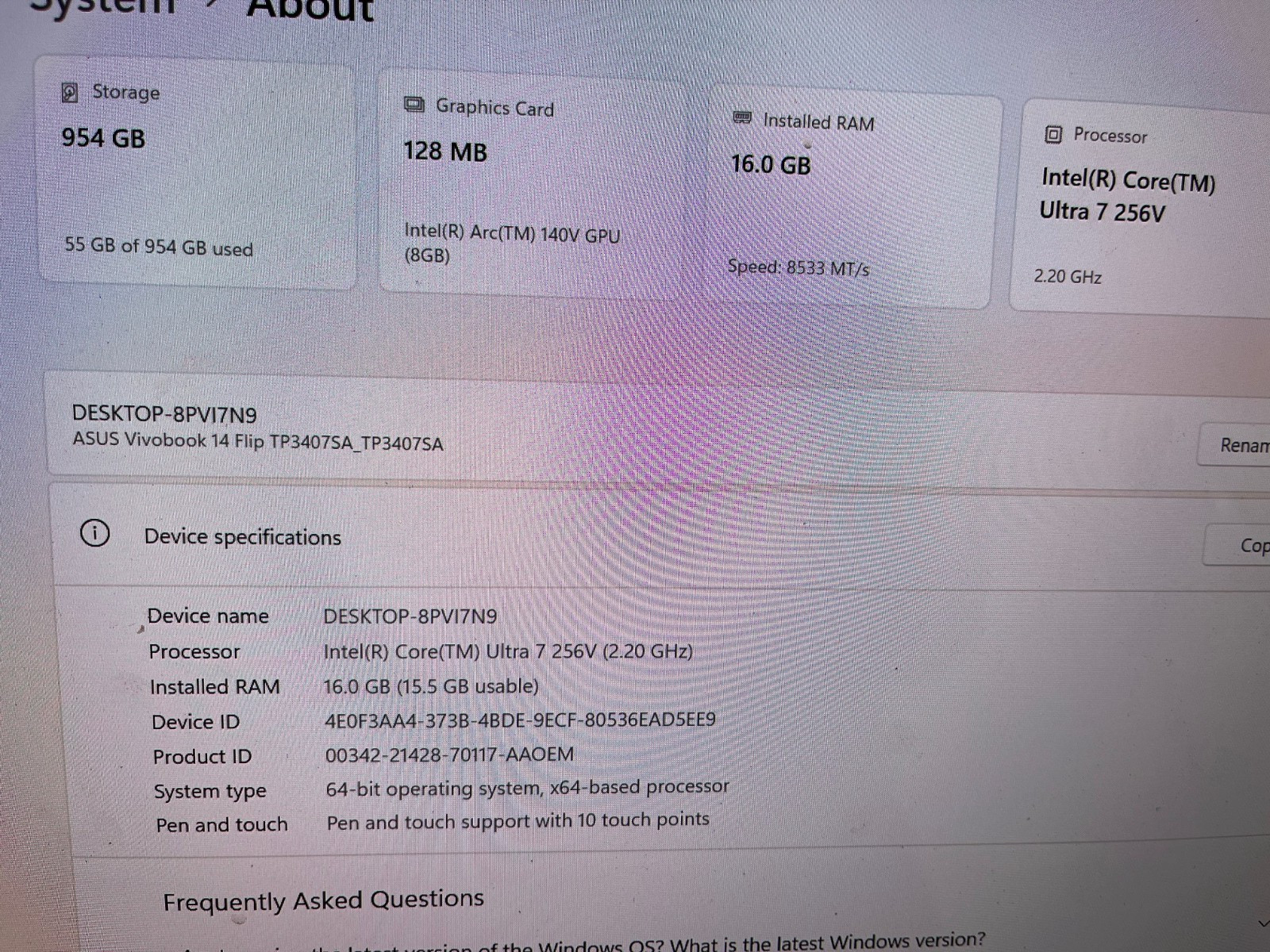Click the Processor label in specifications list
The image size is (1270, 952).
194,652
